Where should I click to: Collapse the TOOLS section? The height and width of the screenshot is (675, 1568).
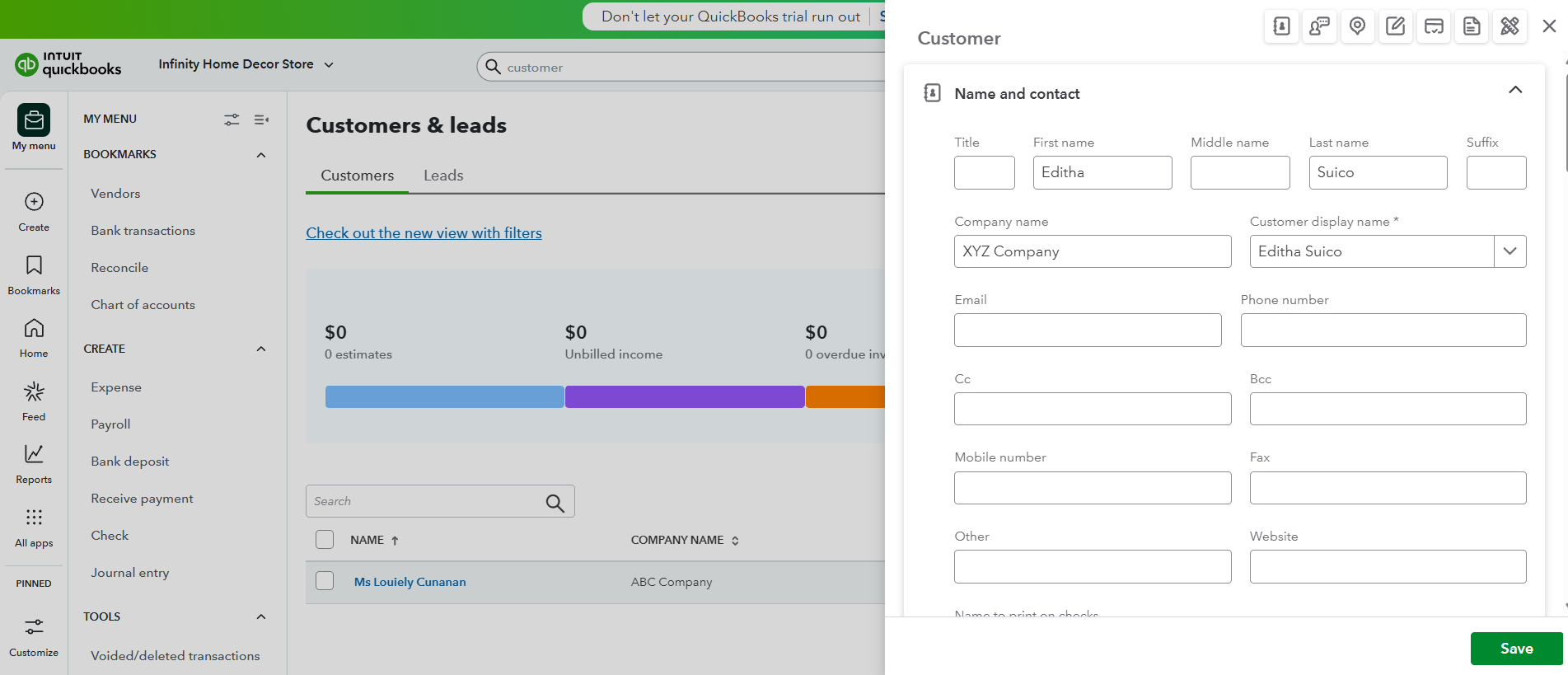click(x=261, y=616)
